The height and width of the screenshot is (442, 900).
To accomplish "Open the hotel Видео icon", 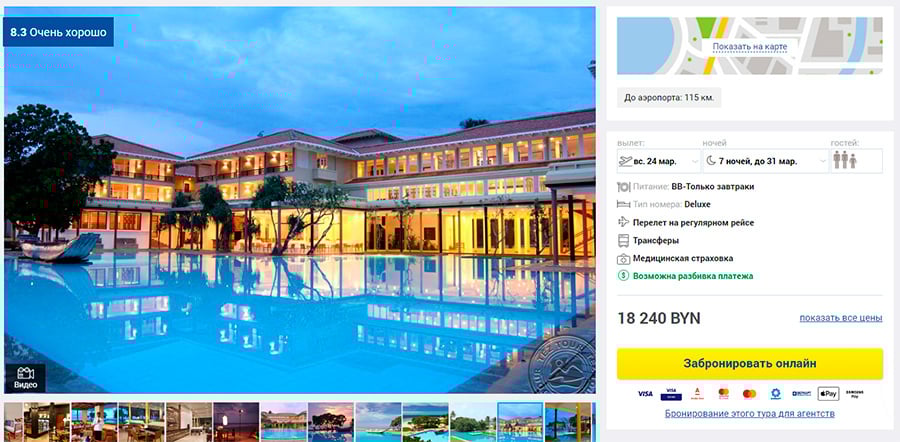I will coord(25,377).
